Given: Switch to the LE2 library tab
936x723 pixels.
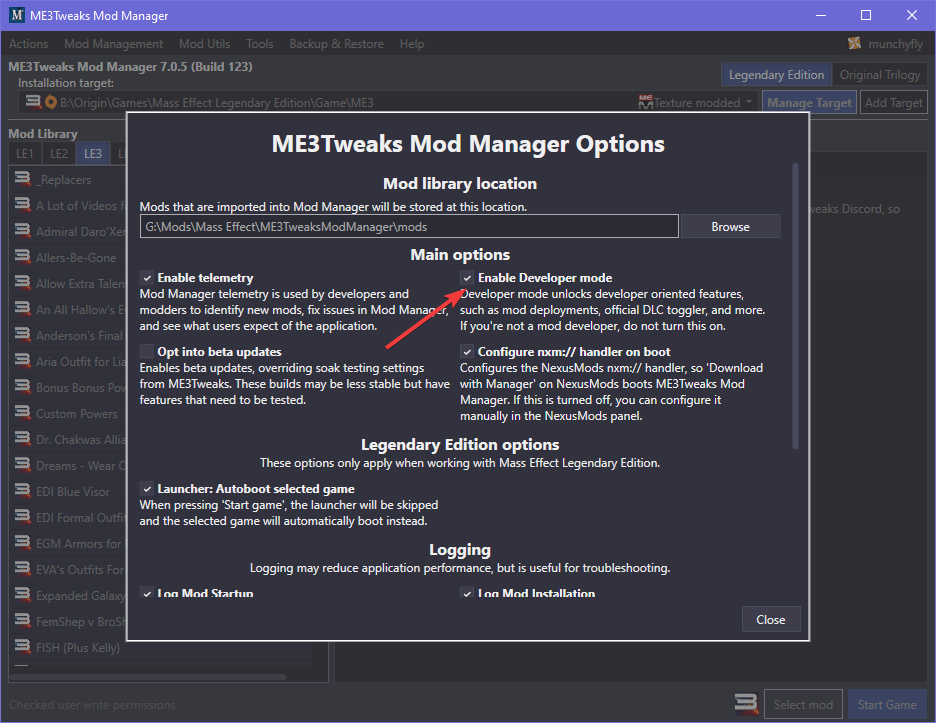Looking at the screenshot, I should click(x=59, y=153).
